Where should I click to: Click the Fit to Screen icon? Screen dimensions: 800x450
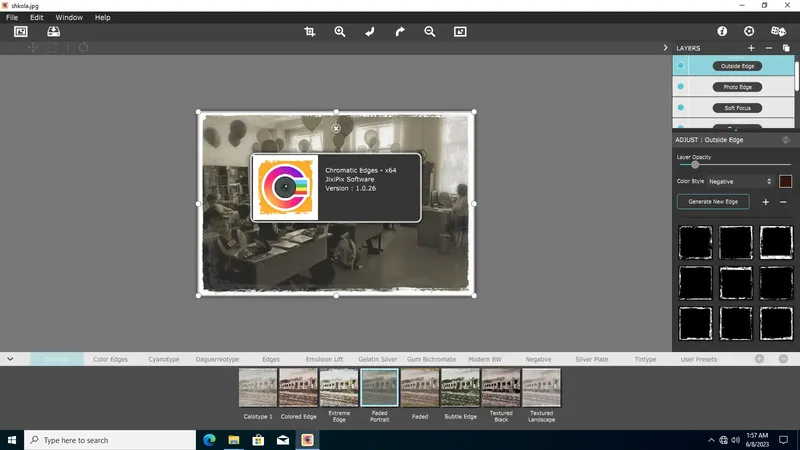coord(460,32)
